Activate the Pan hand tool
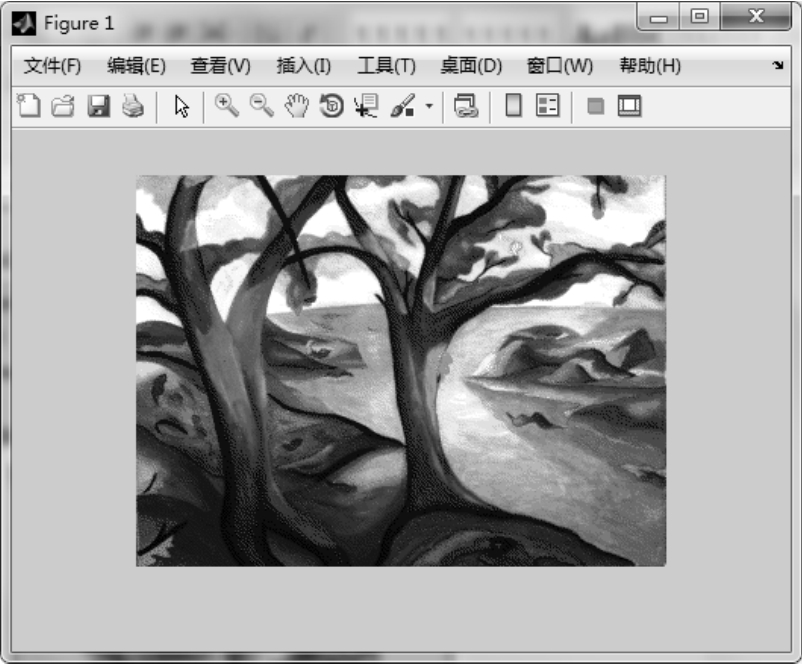Image resolution: width=802 pixels, height=664 pixels. [296, 106]
